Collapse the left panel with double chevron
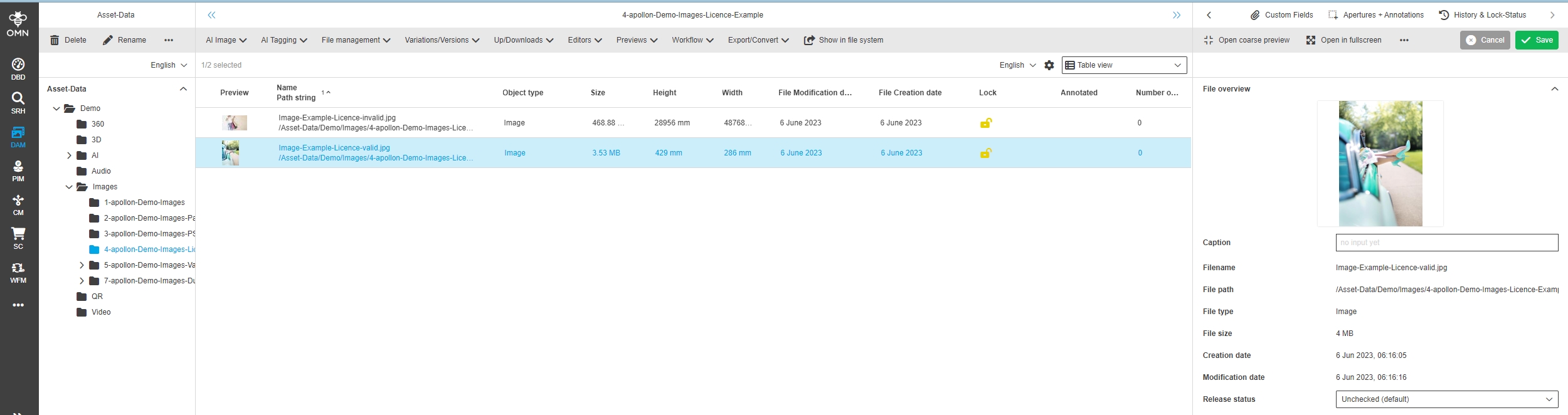Image resolution: width=1568 pixels, height=415 pixels. pyautogui.click(x=211, y=15)
